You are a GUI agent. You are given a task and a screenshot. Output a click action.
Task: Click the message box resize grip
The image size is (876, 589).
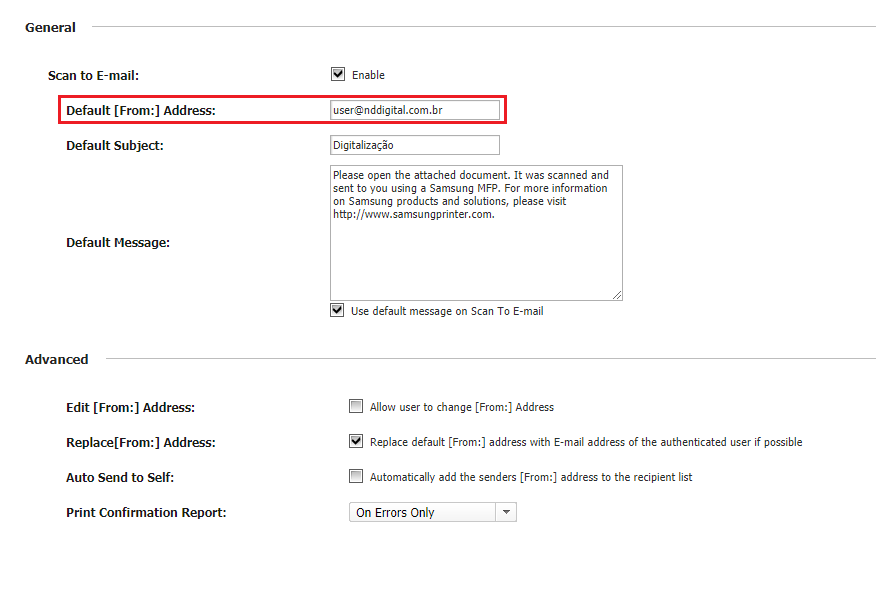(617, 295)
